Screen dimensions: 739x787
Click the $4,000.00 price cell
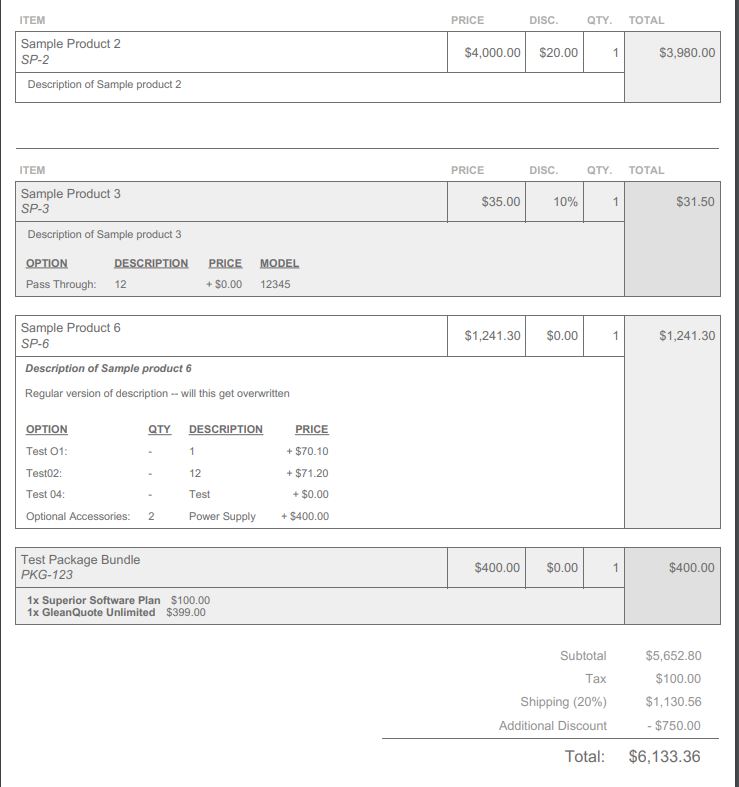tap(493, 52)
